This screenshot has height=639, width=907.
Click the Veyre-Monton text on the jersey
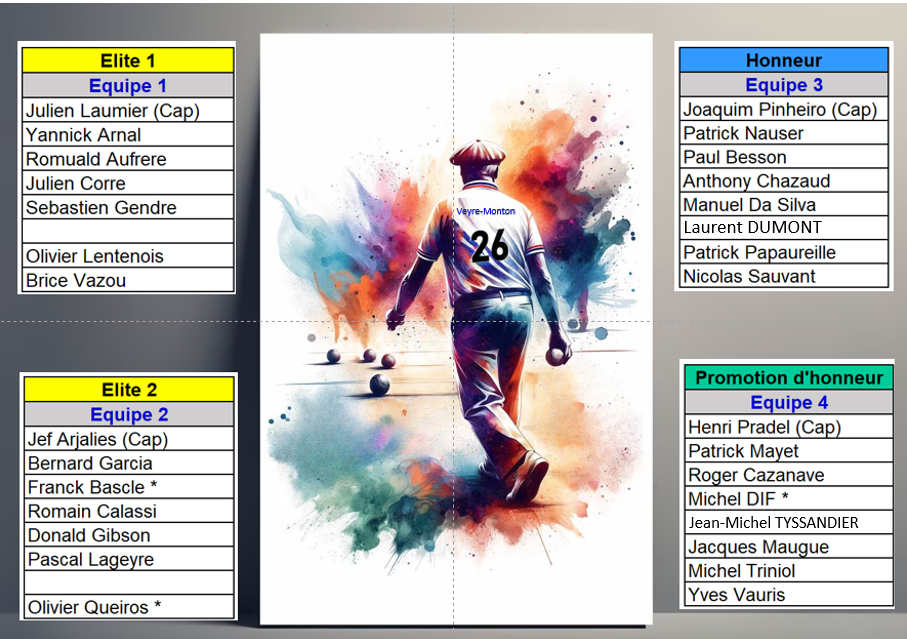485,212
